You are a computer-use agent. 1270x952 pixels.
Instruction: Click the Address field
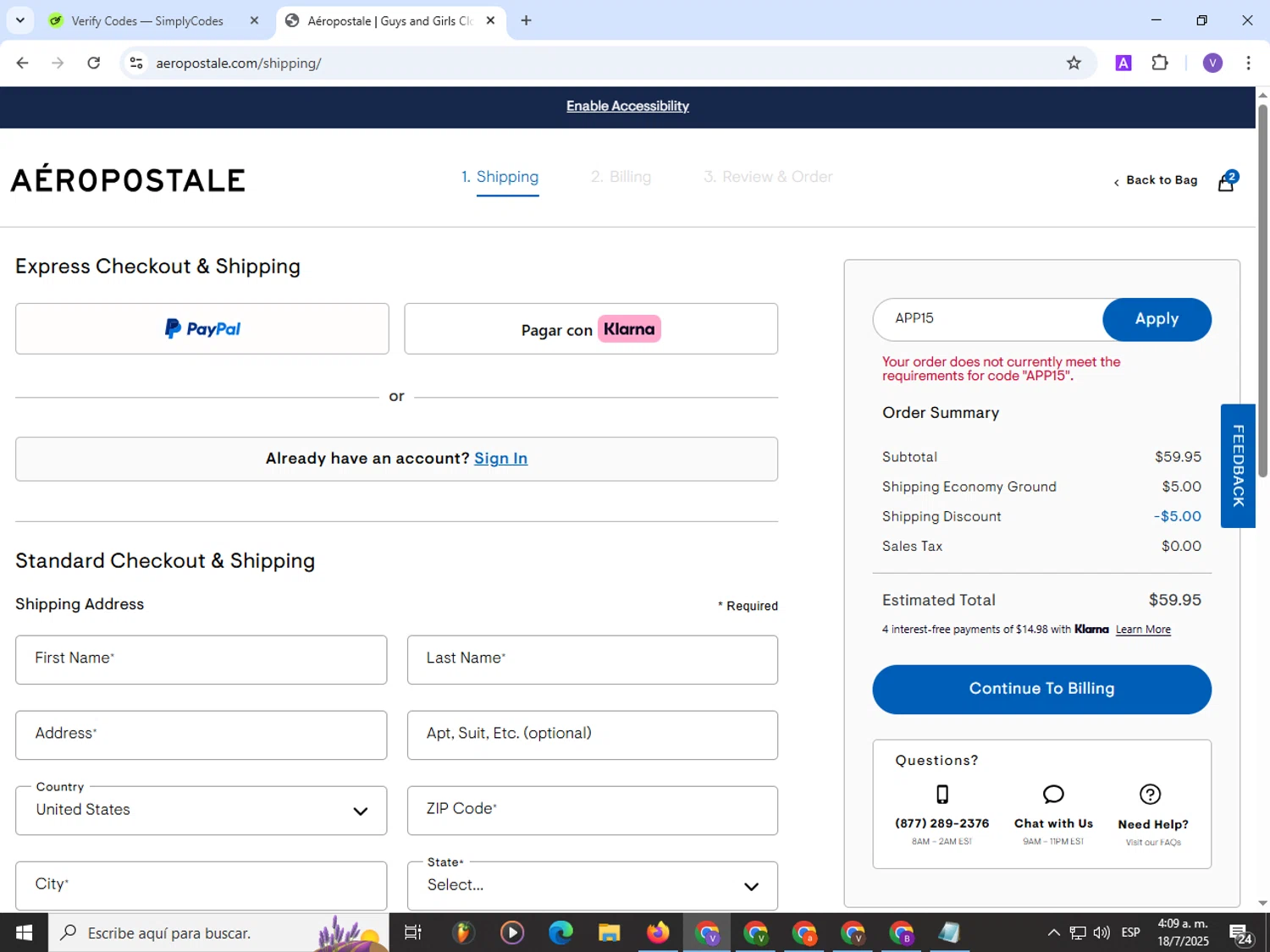click(202, 735)
